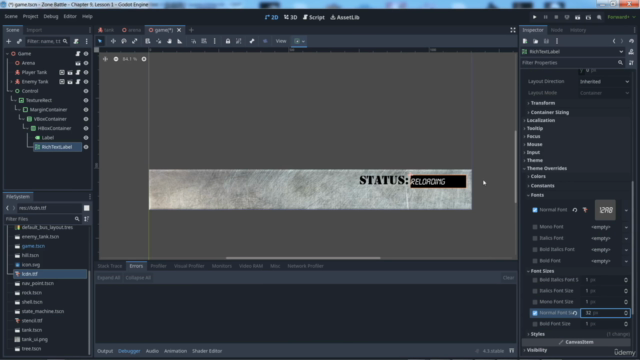Expand the Colors section
The height and width of the screenshot is (360, 640).
pyautogui.click(x=538, y=176)
